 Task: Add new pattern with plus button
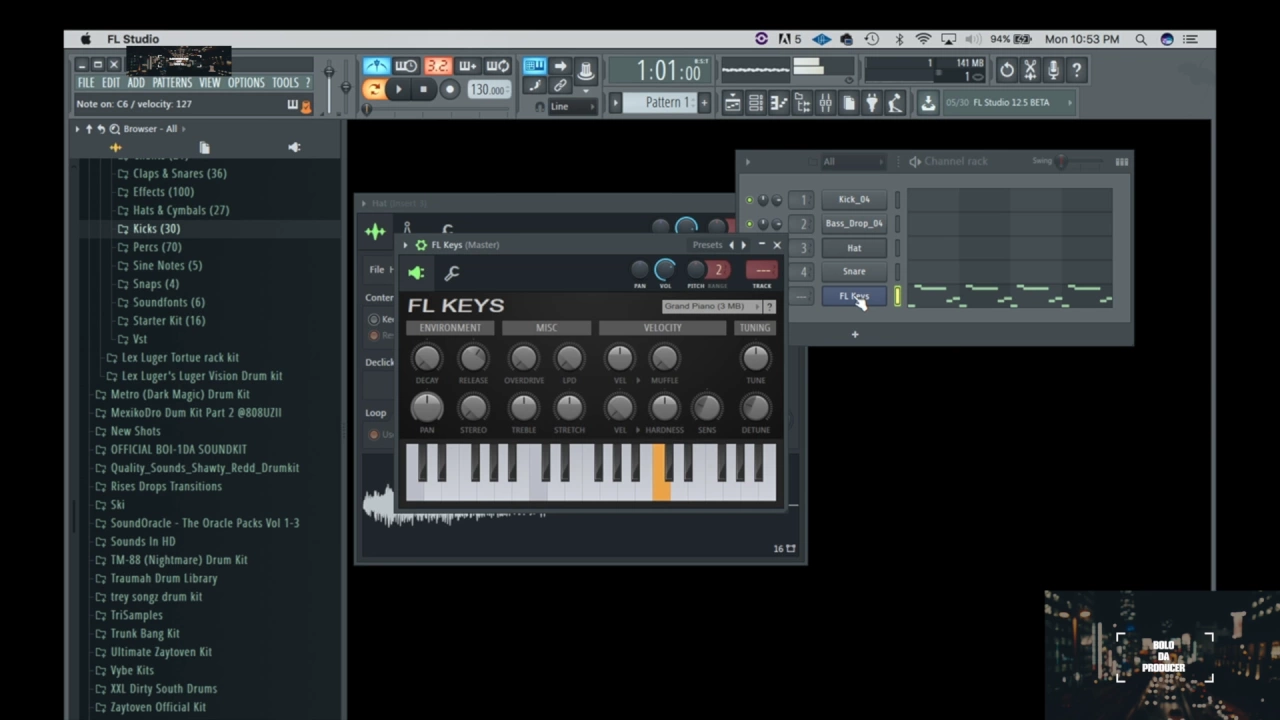704,102
